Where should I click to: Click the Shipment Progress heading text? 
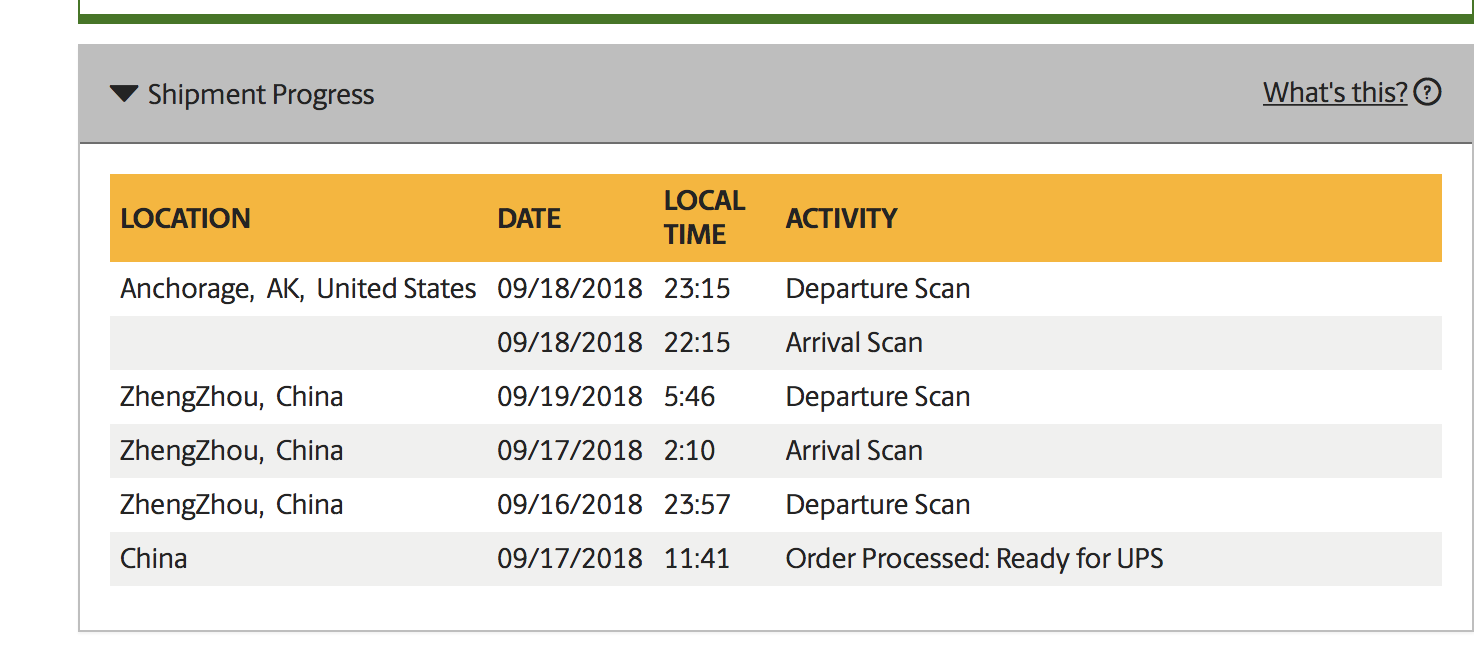tap(261, 95)
